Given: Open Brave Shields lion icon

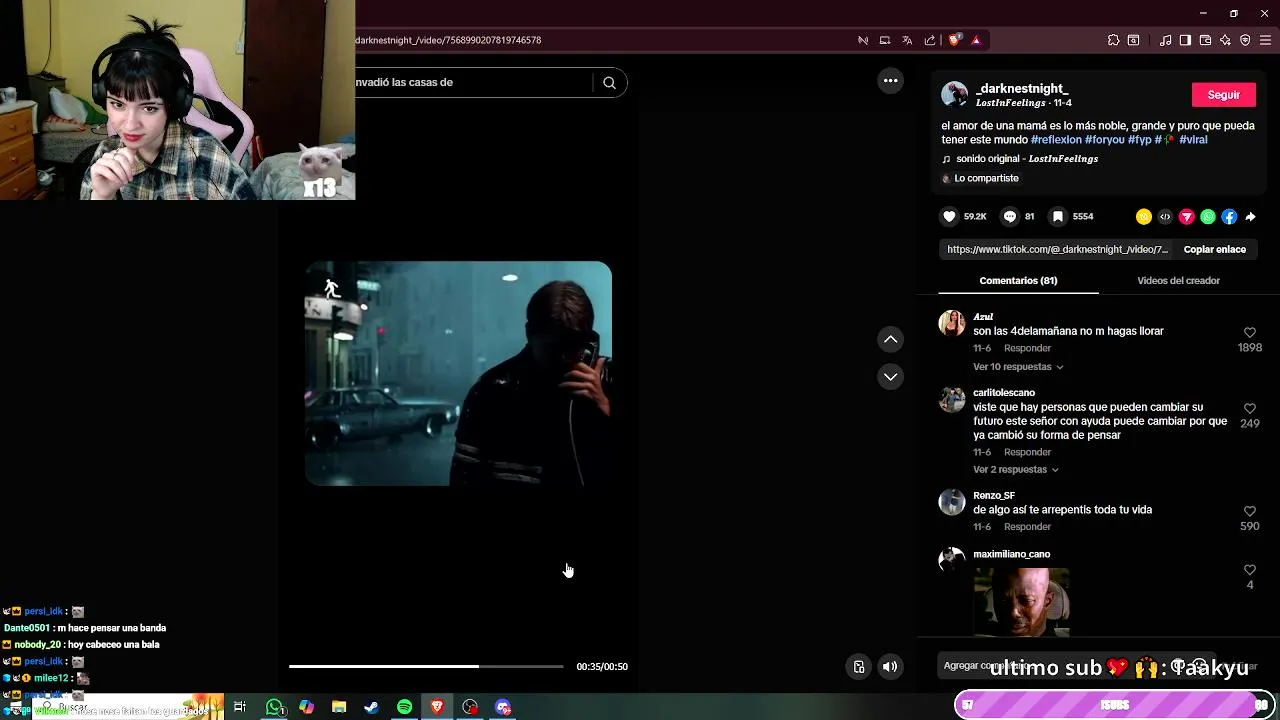Looking at the screenshot, I should pyautogui.click(x=954, y=41).
